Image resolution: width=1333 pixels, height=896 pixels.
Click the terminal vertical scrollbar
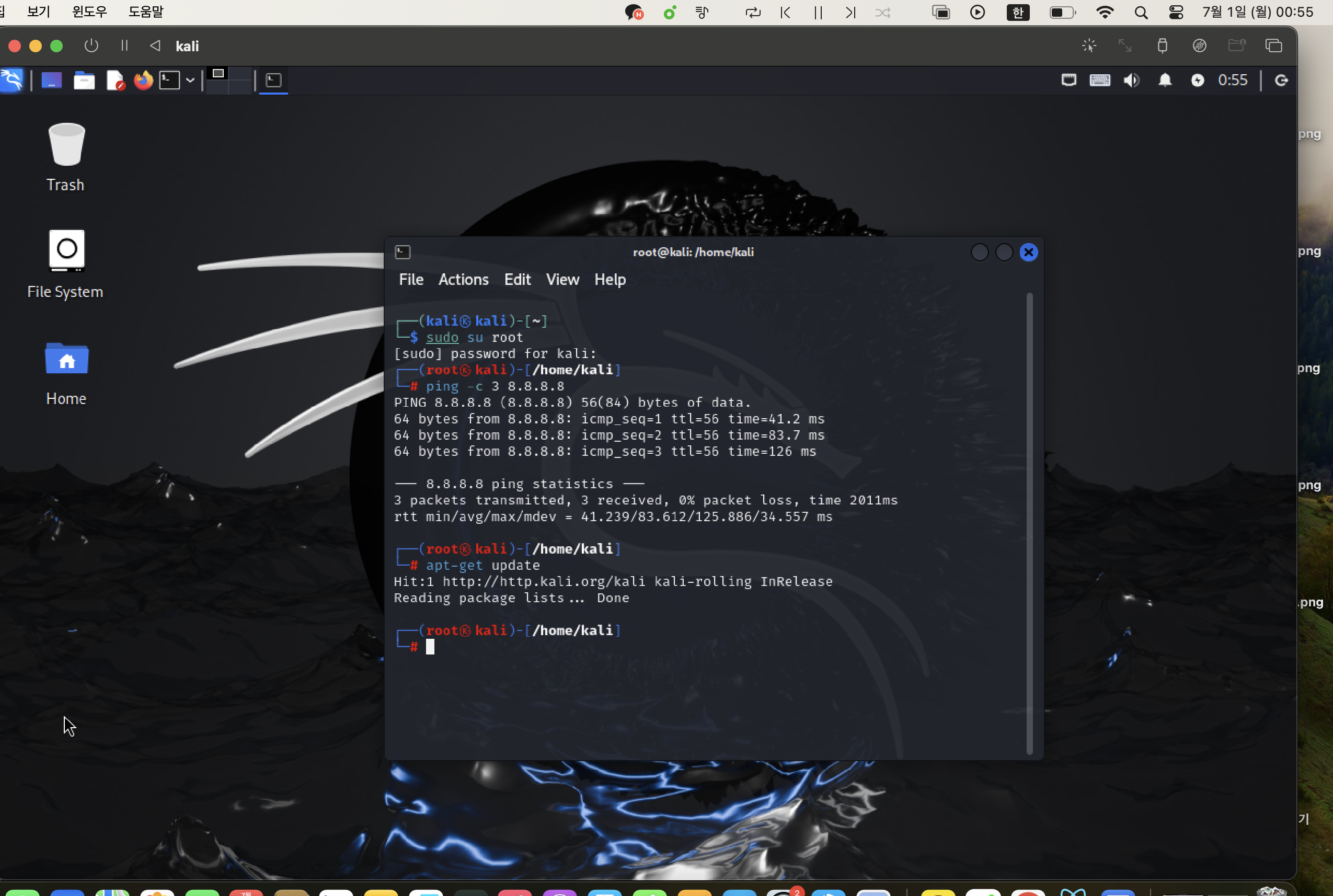pyautogui.click(x=1029, y=523)
